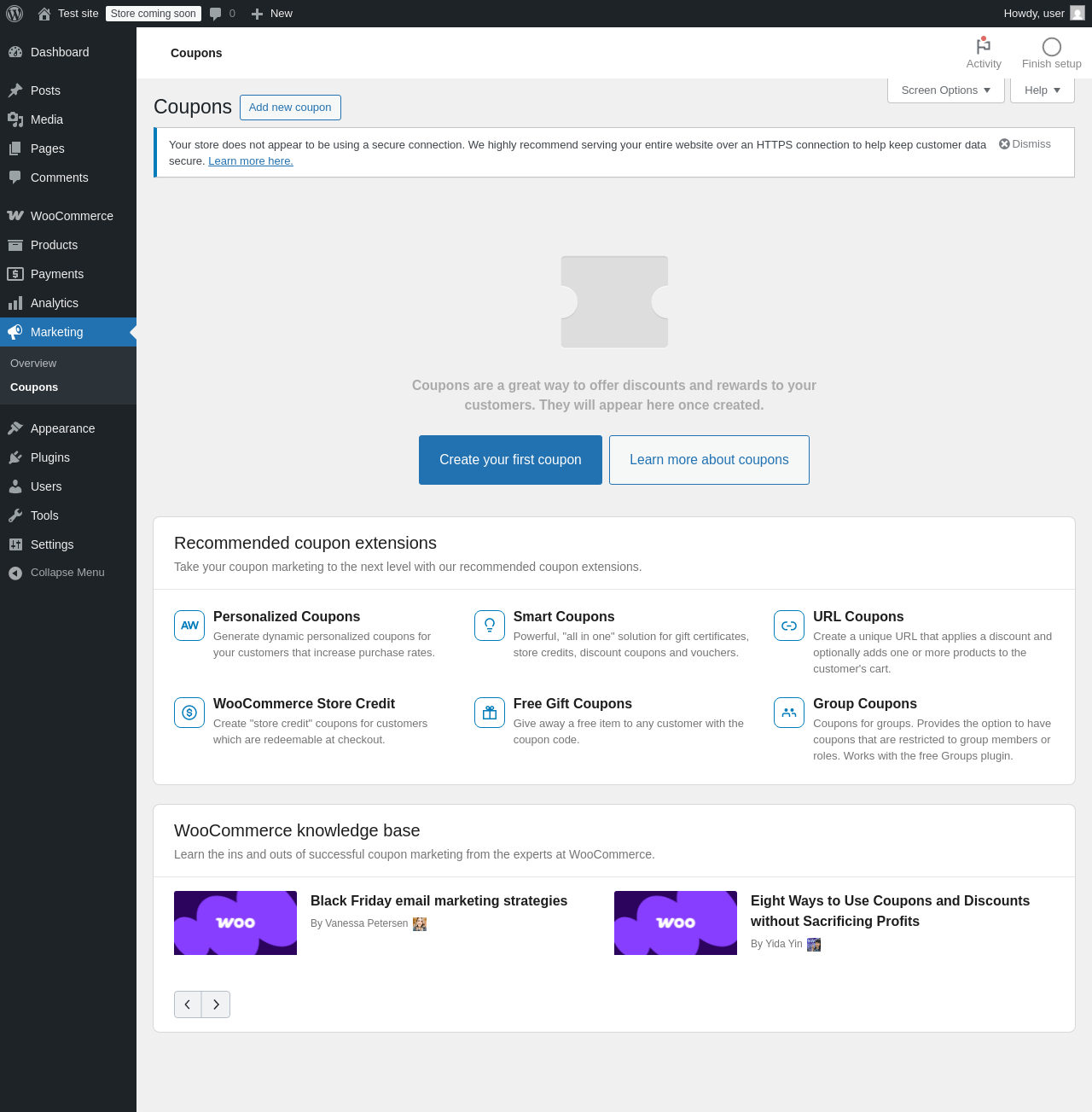Expand the Help dropdown tab

(1043, 90)
